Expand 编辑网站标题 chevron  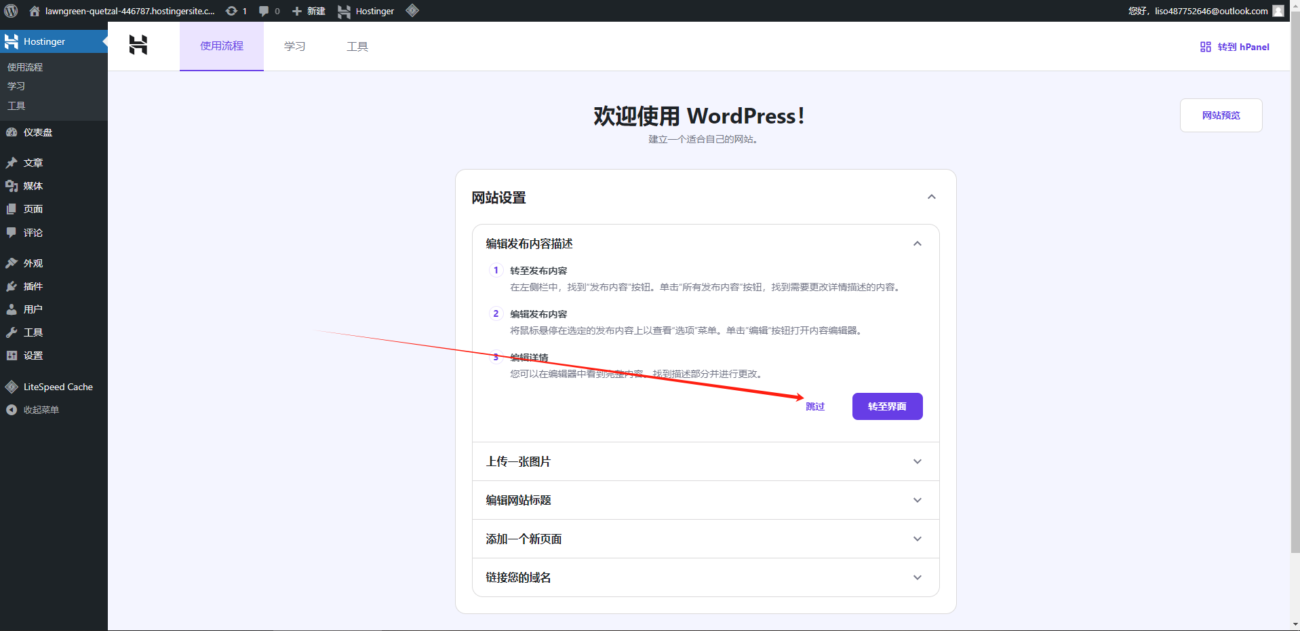(x=917, y=500)
